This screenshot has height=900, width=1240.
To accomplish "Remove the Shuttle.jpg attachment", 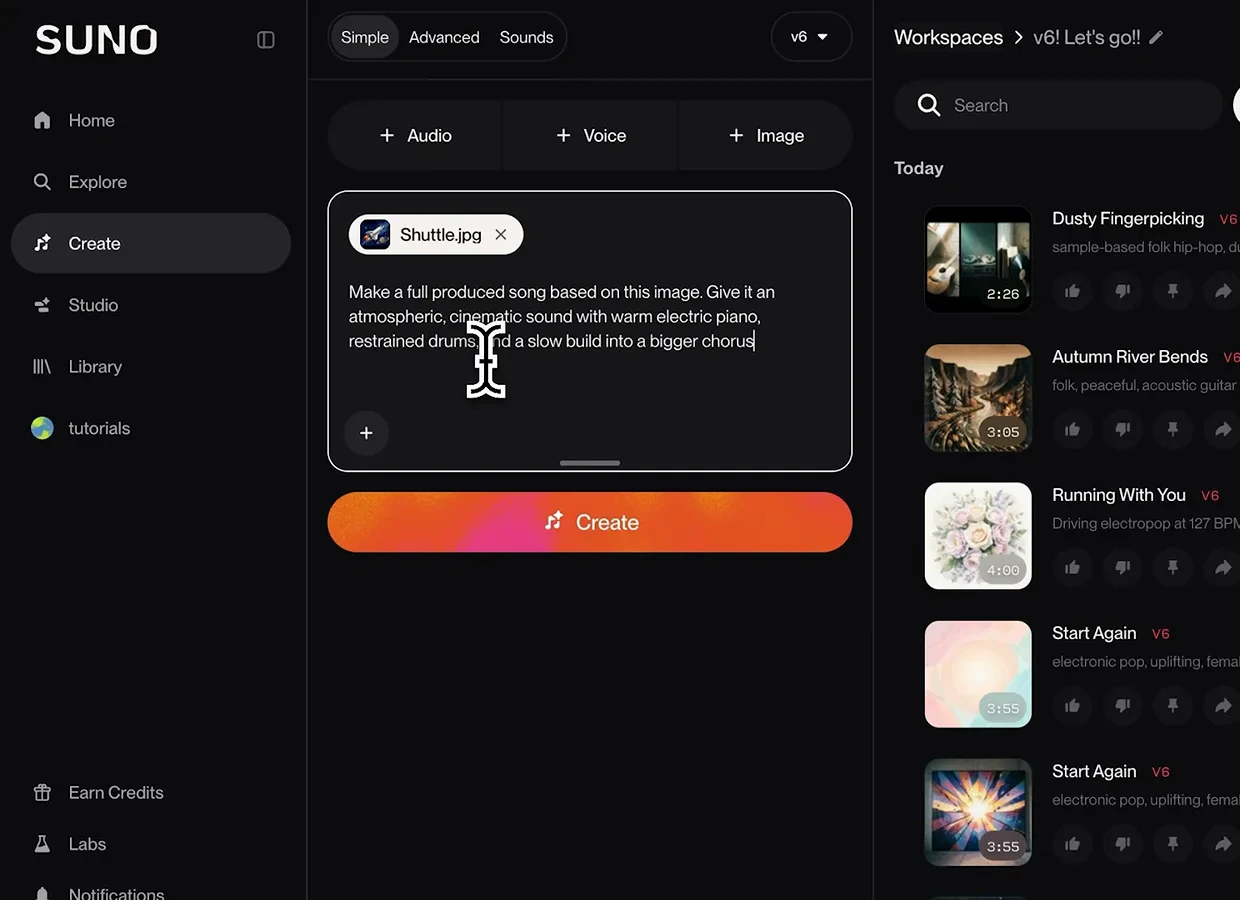I will coord(501,235).
